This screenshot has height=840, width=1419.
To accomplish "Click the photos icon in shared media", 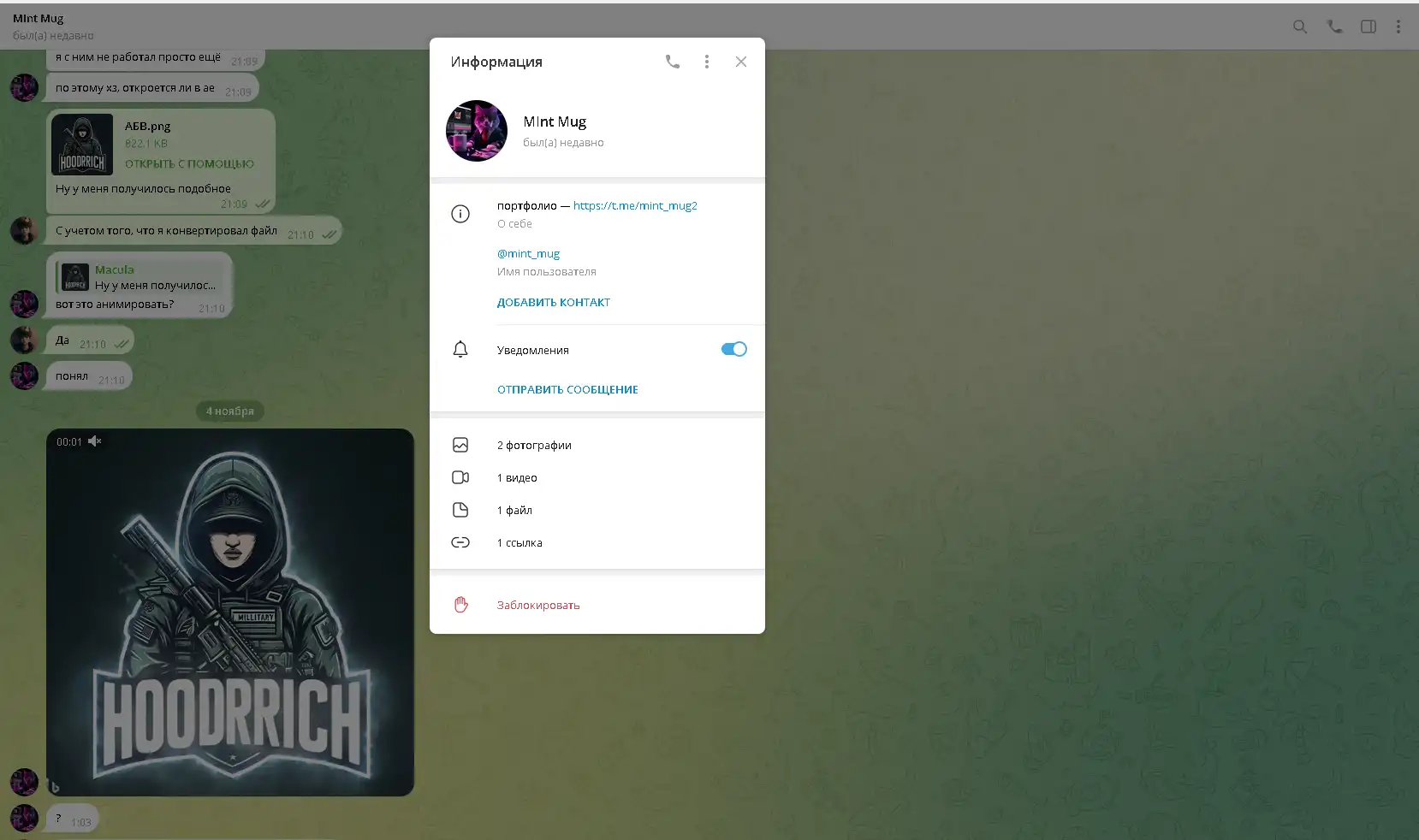I will tap(460, 445).
